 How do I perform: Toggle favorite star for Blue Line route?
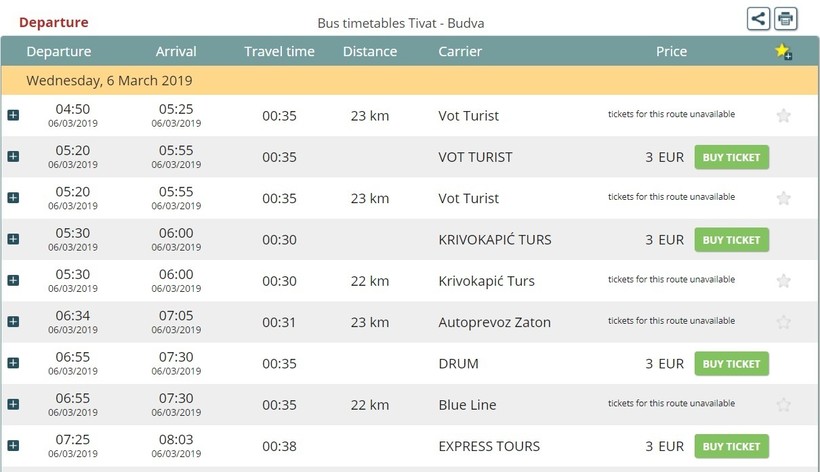click(783, 405)
